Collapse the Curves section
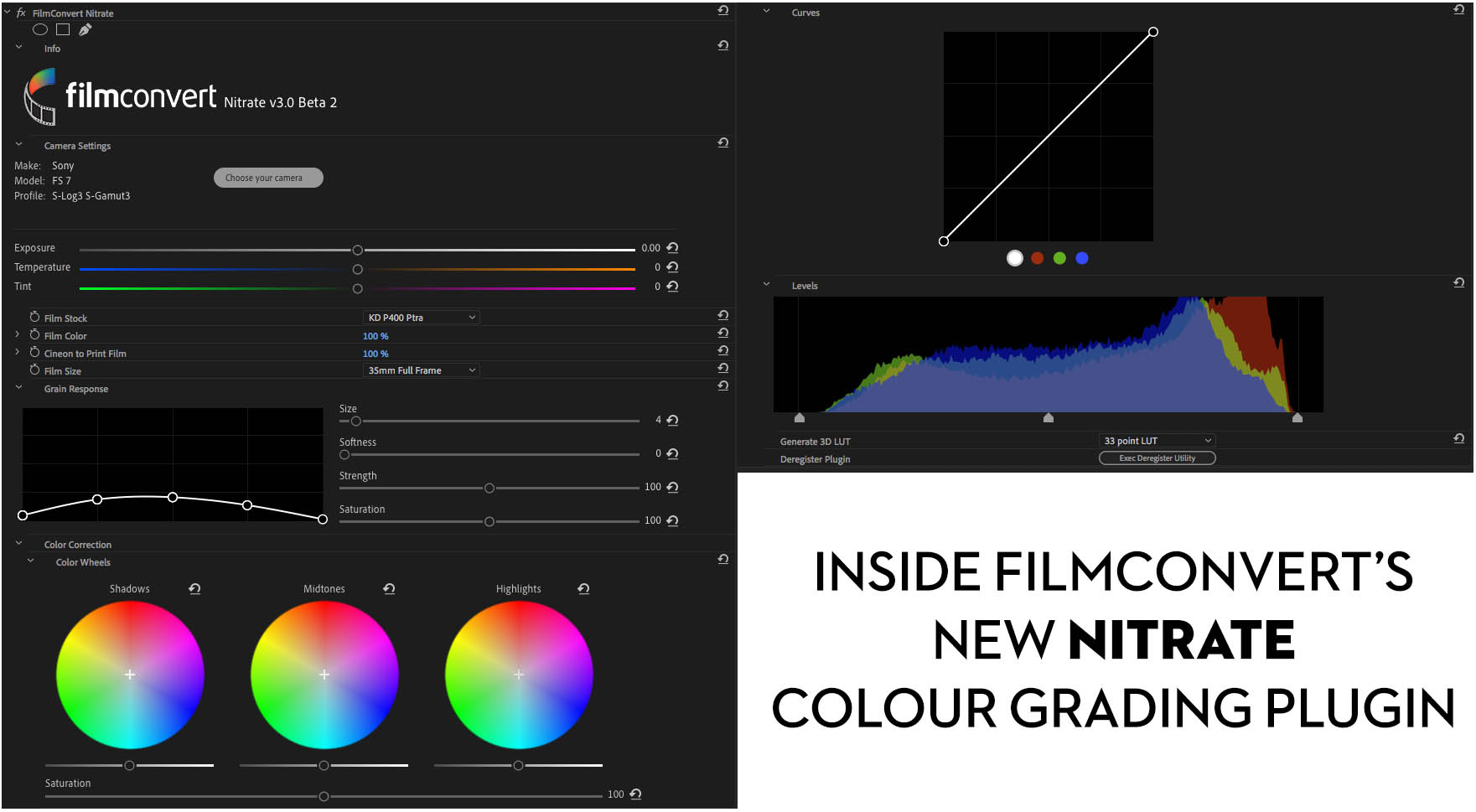Viewport: 1476px width, 812px height. click(766, 11)
